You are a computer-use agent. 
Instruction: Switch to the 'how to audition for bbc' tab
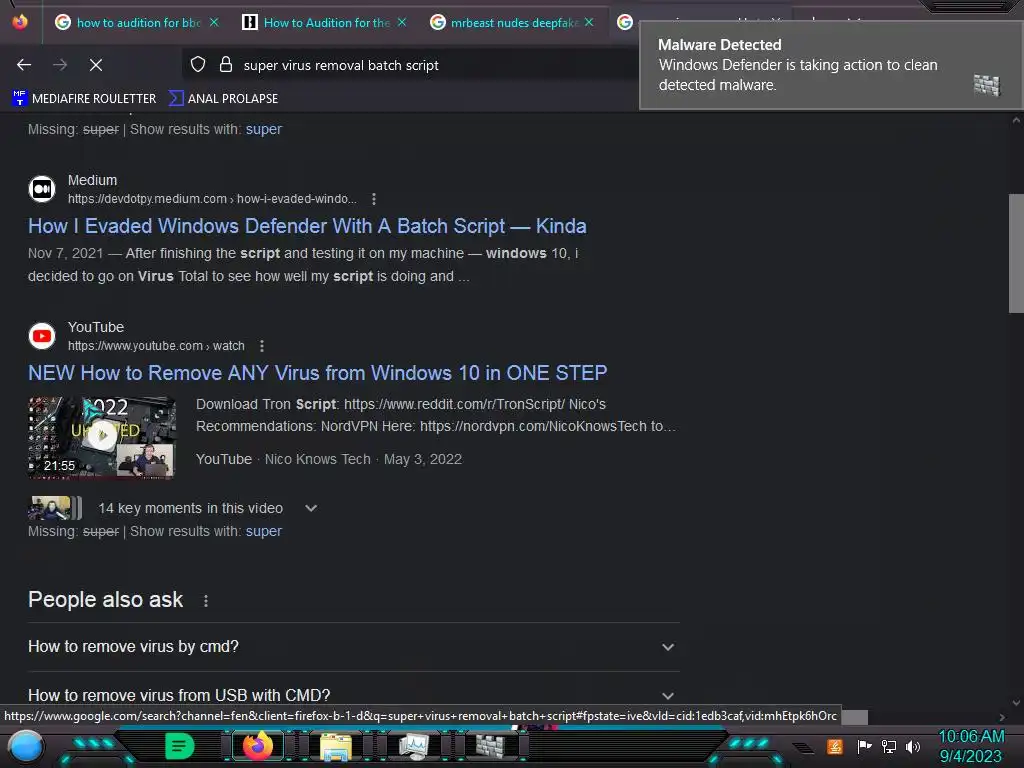coord(138,23)
